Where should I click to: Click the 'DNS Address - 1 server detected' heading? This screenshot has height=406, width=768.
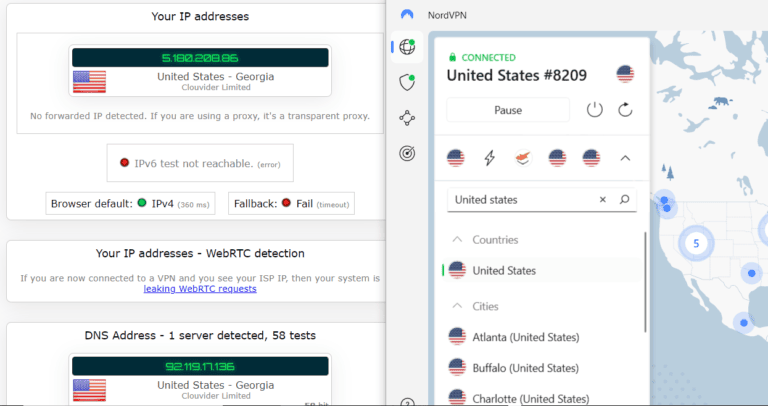[x=200, y=335]
